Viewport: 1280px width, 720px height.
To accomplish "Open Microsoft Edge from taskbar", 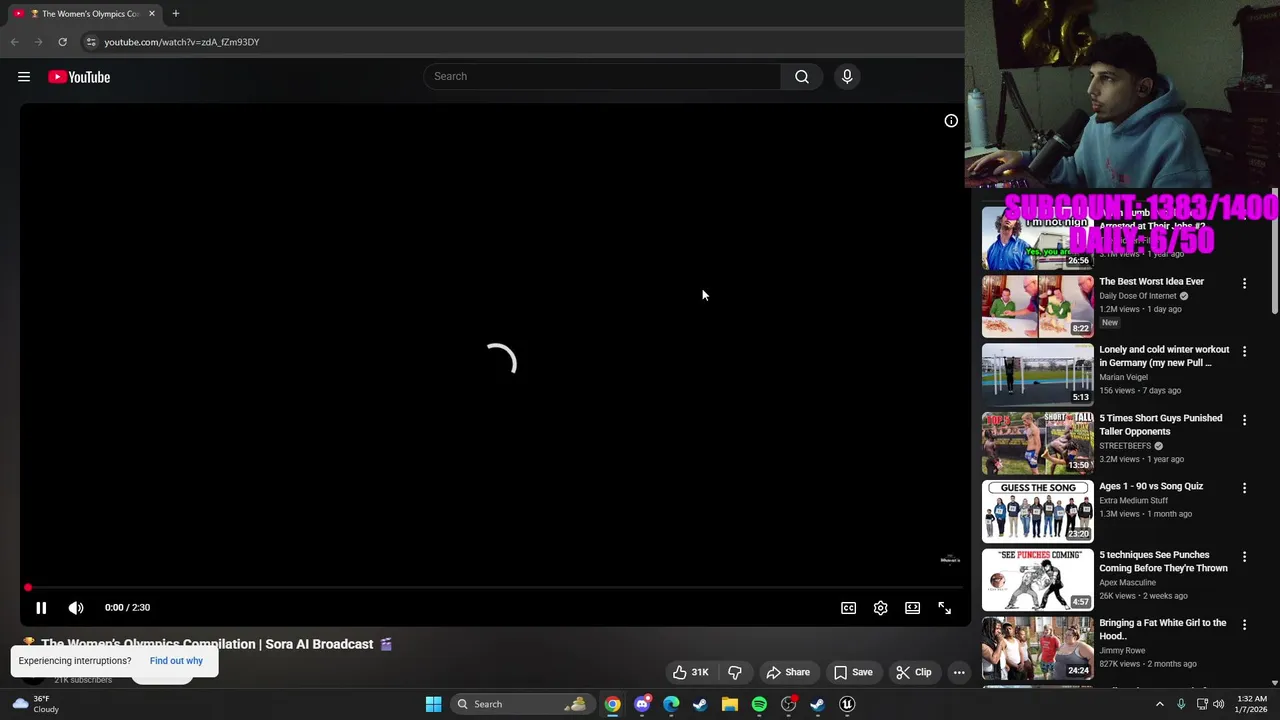I will pyautogui.click(x=671, y=704).
